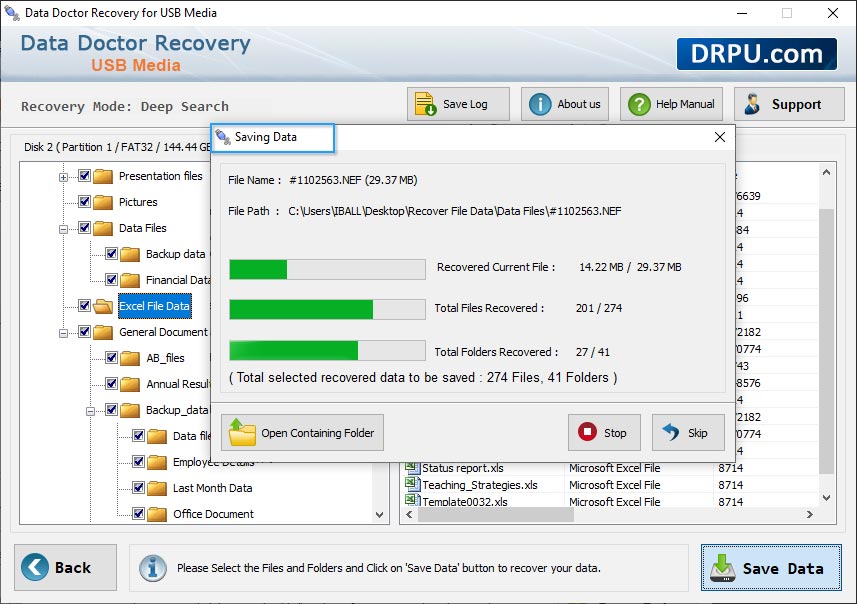Minimize the Data Doctor Recovery window

click(x=742, y=13)
